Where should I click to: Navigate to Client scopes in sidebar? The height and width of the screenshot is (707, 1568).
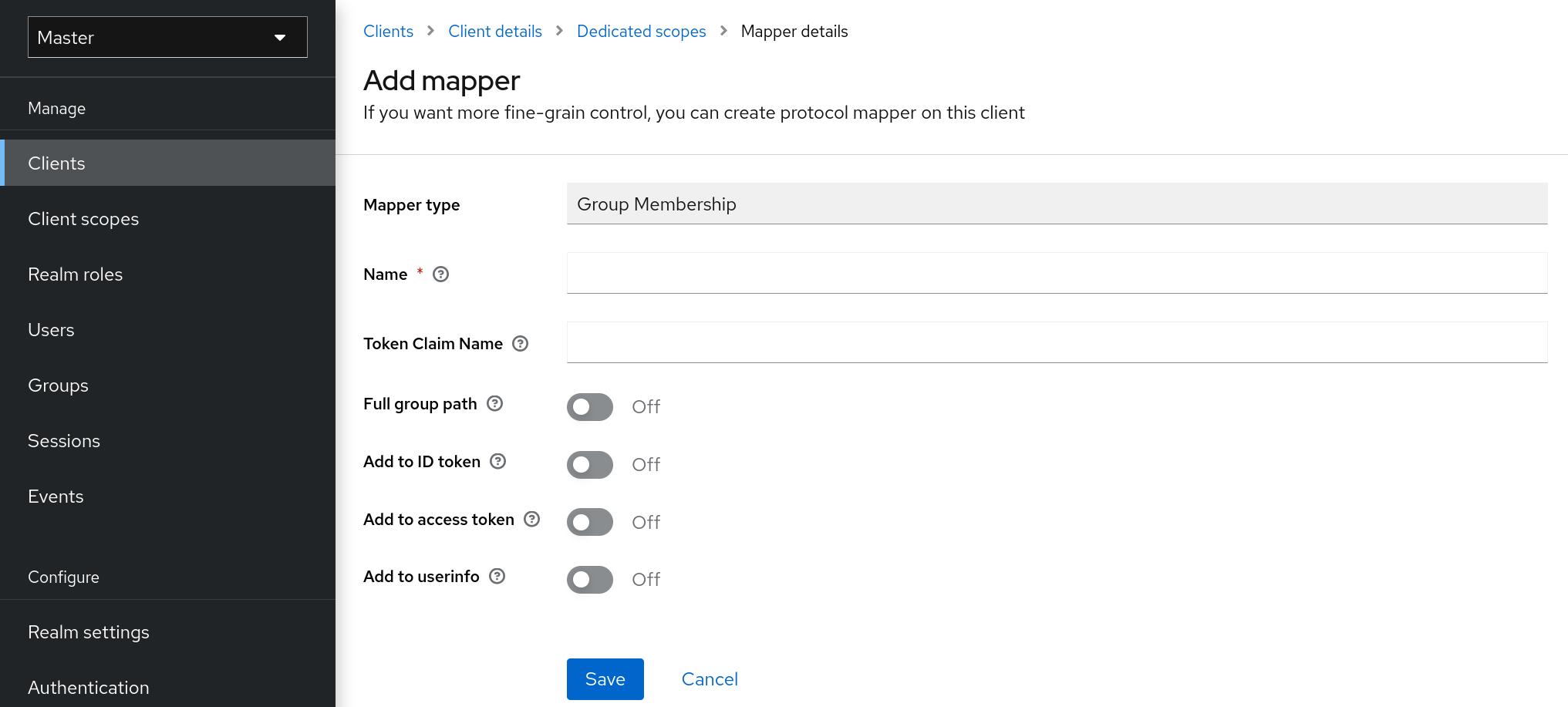[x=83, y=219]
